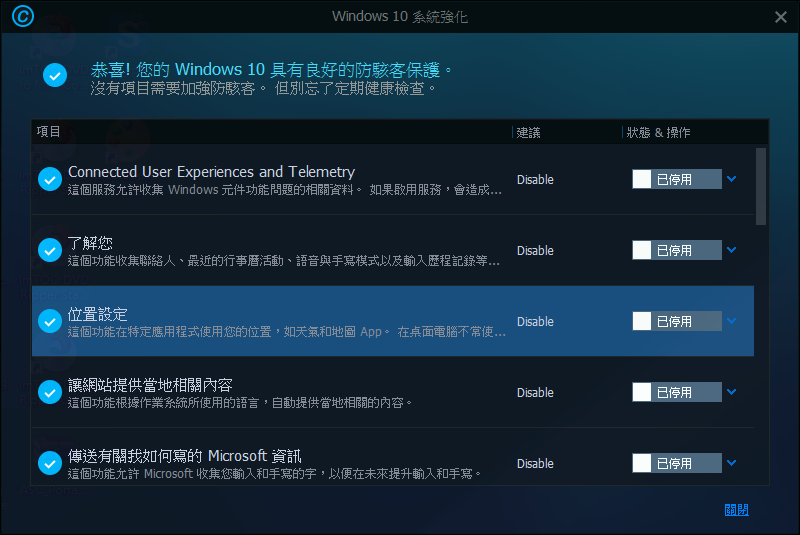This screenshot has width=800, height=535.
Task: Toggle the 已停用 switch for 了解您
Action: point(676,250)
